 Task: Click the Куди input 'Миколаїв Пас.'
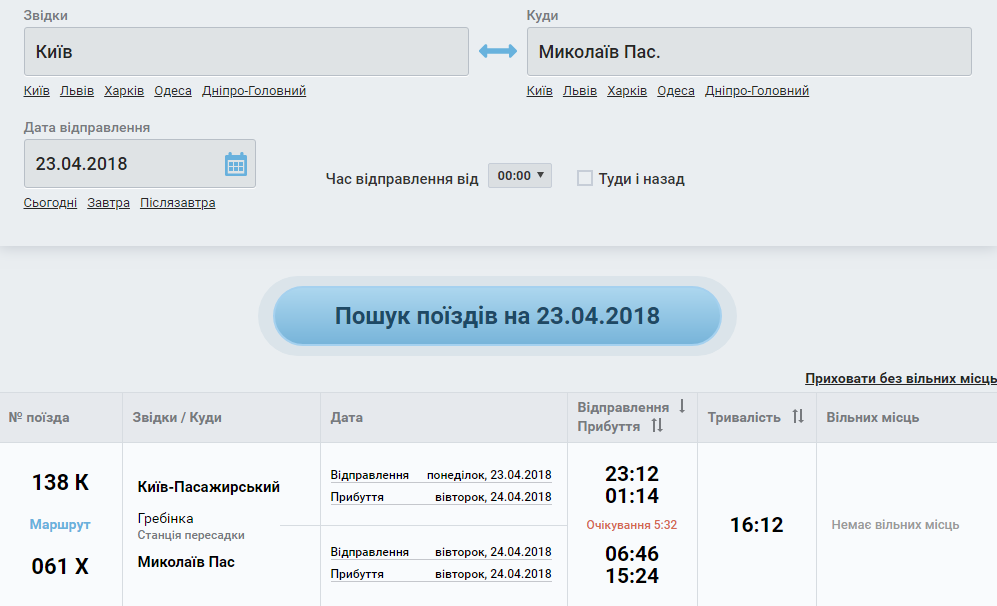coord(748,51)
